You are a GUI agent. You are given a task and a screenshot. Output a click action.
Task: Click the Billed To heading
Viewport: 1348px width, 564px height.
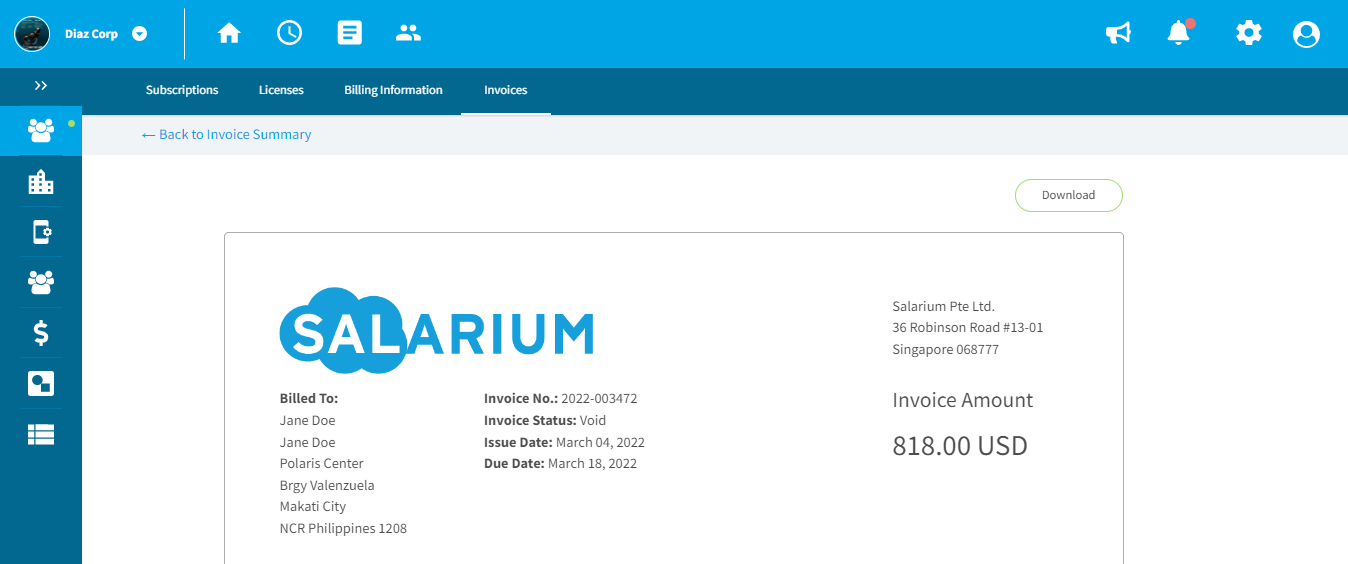[x=309, y=398]
